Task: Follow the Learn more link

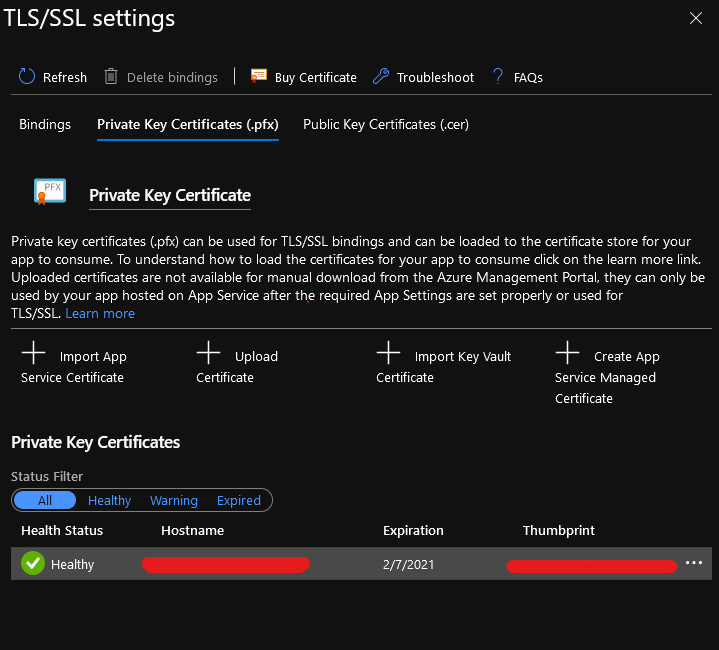Action: [x=100, y=314]
